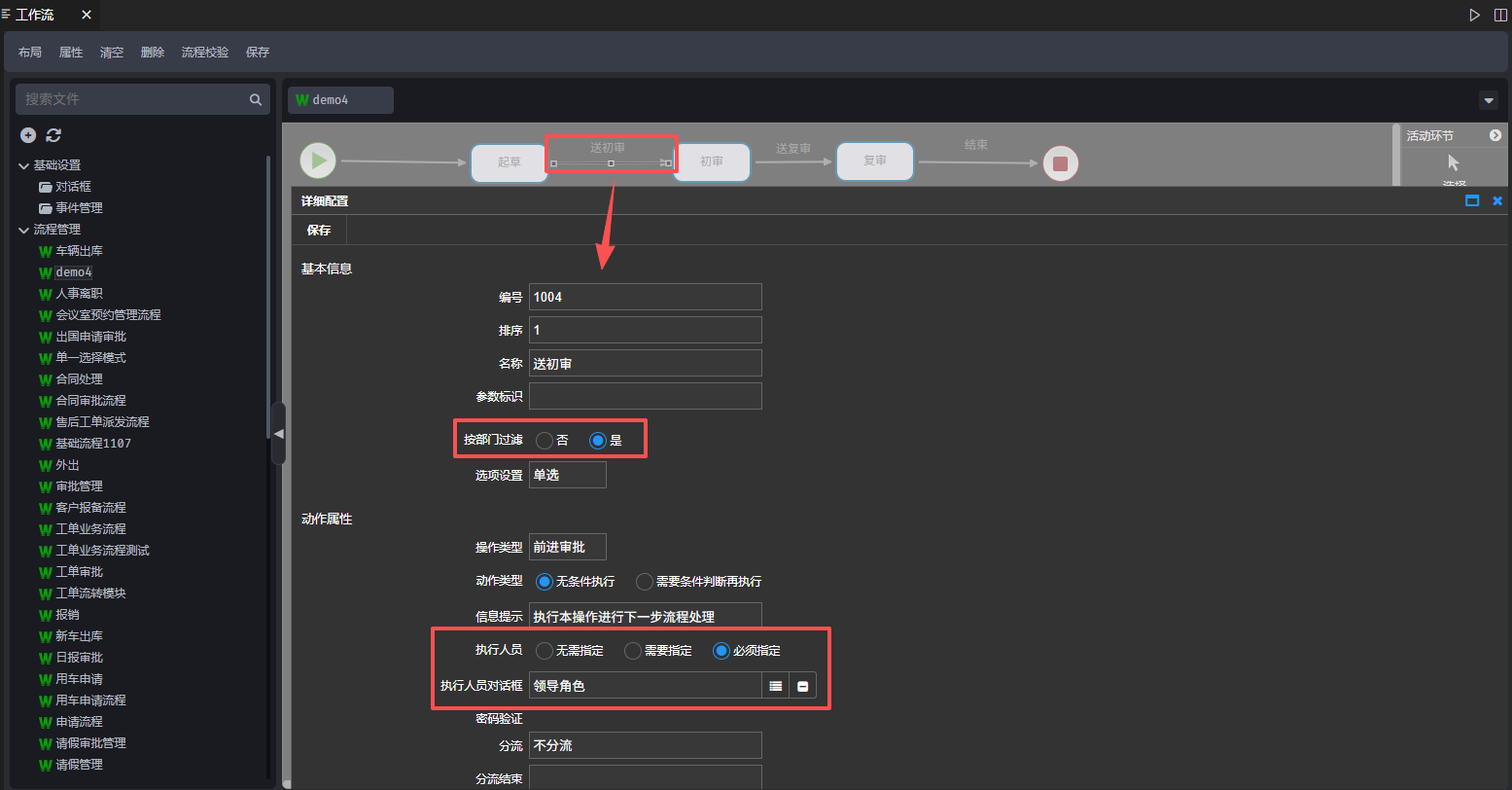Set 按部门过滤 to 否
Viewport: 1512px width, 790px height.
[x=545, y=440]
